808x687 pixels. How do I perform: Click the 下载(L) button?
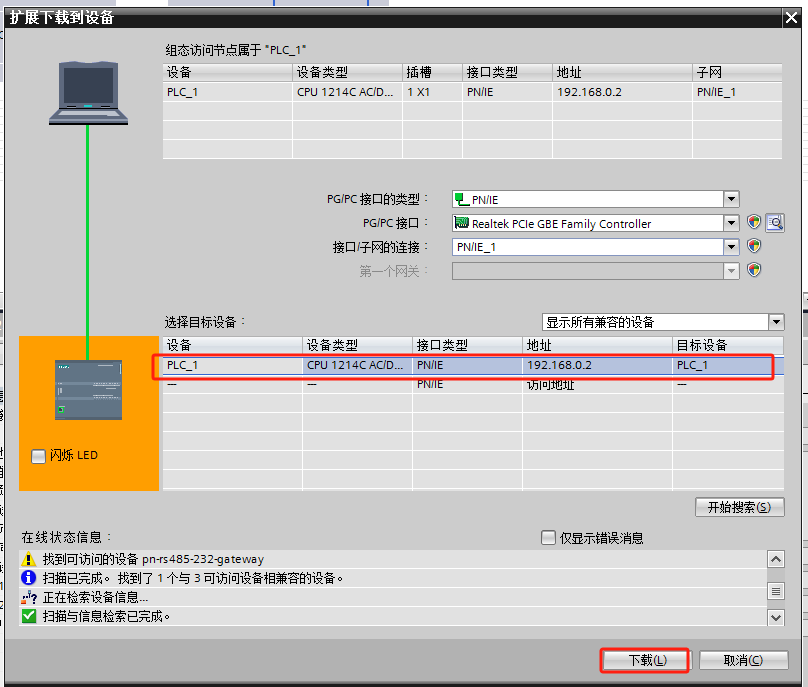point(647,660)
